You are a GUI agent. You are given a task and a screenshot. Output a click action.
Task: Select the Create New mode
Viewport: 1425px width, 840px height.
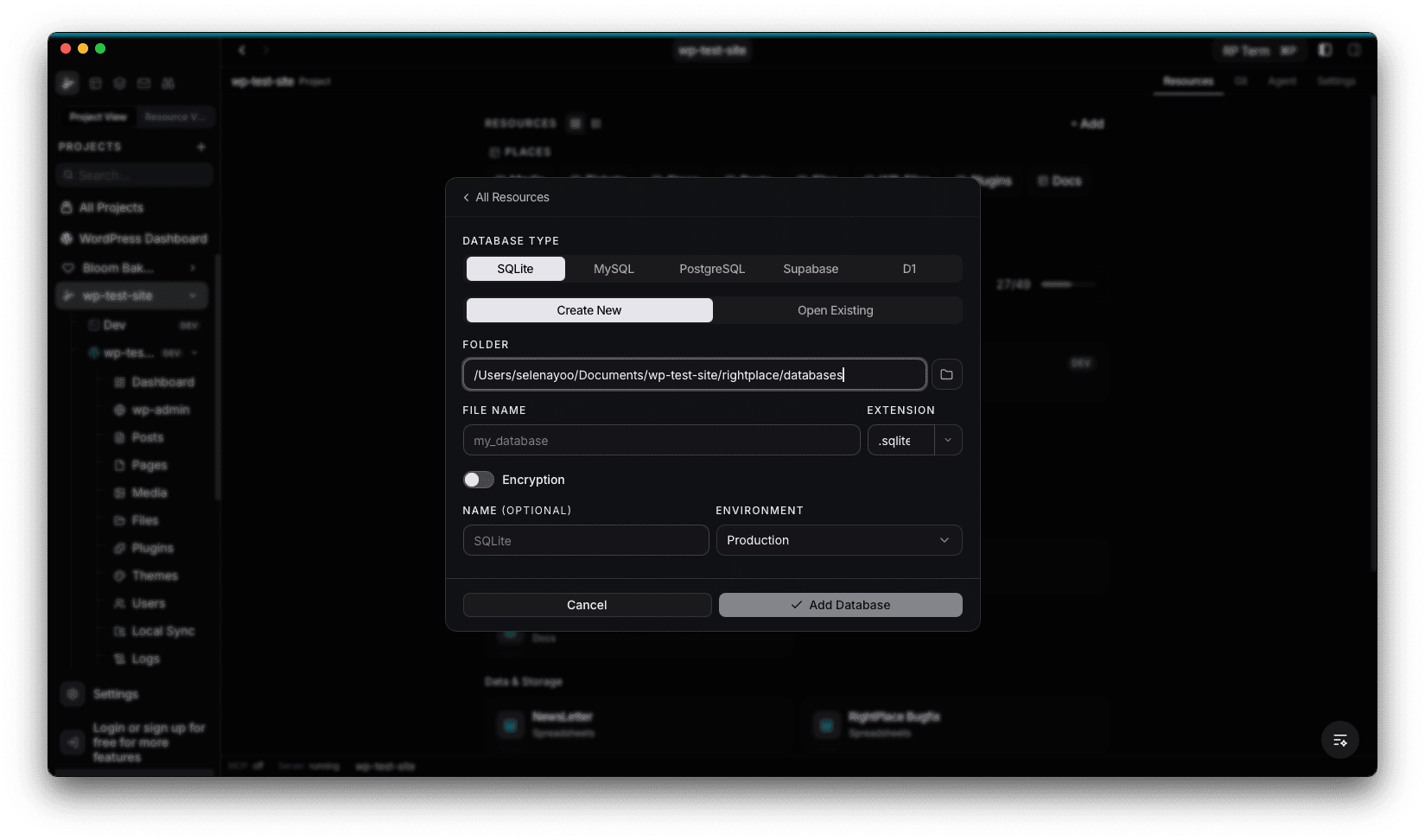click(589, 310)
